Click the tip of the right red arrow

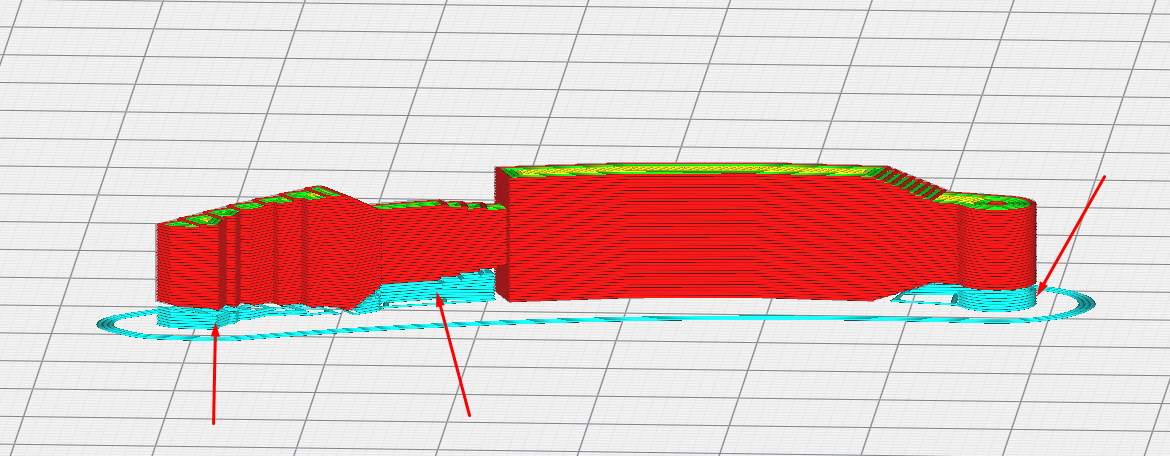pos(1039,294)
